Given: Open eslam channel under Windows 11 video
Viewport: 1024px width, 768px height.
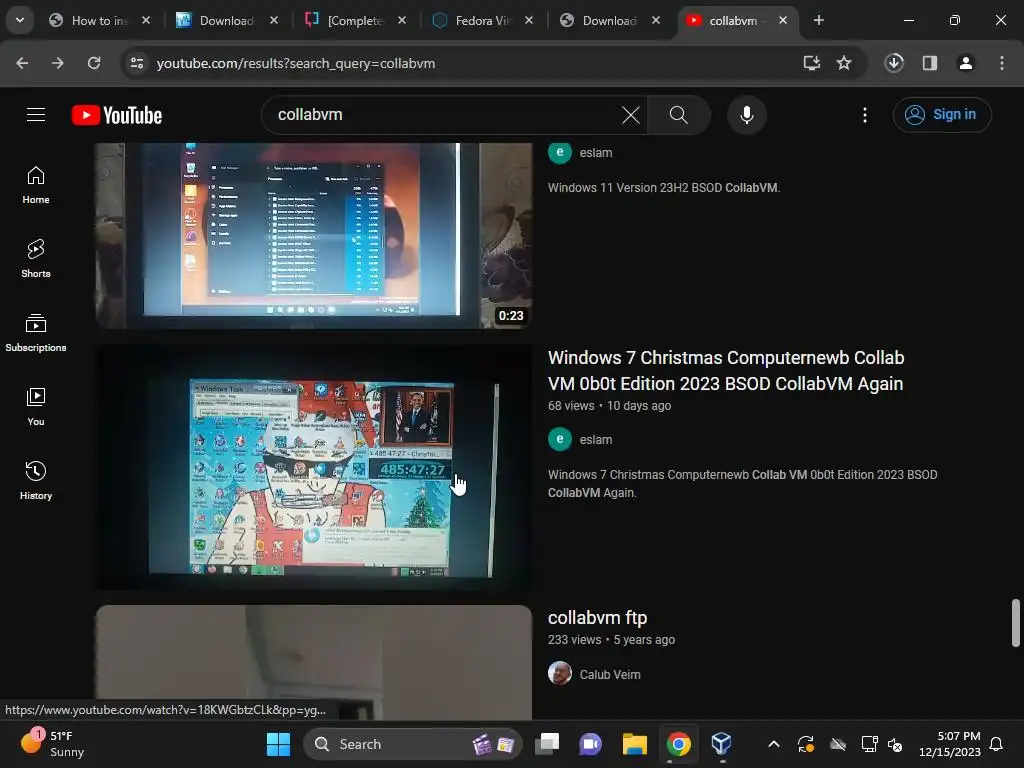Looking at the screenshot, I should click(596, 153).
